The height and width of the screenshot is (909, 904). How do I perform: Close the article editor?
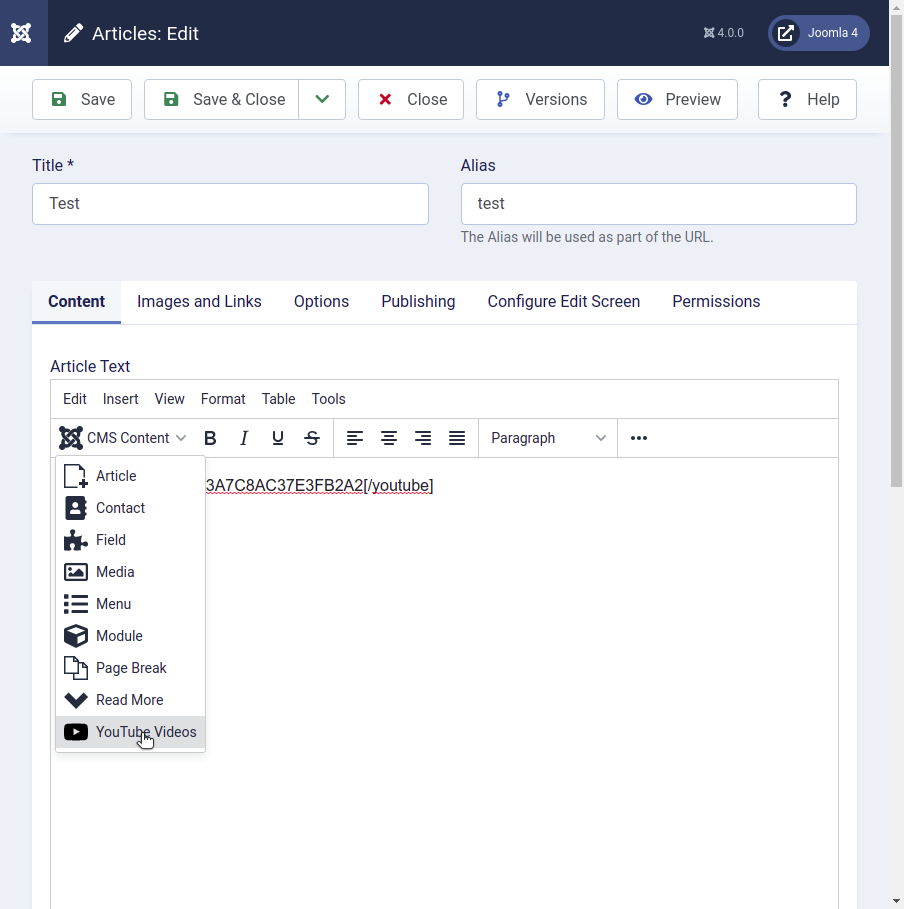pyautogui.click(x=411, y=100)
